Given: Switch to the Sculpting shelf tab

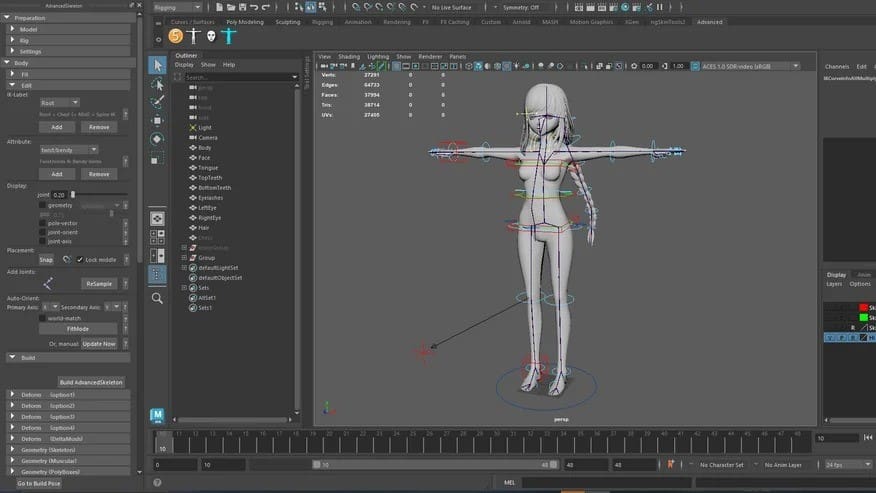Looking at the screenshot, I should coord(287,21).
